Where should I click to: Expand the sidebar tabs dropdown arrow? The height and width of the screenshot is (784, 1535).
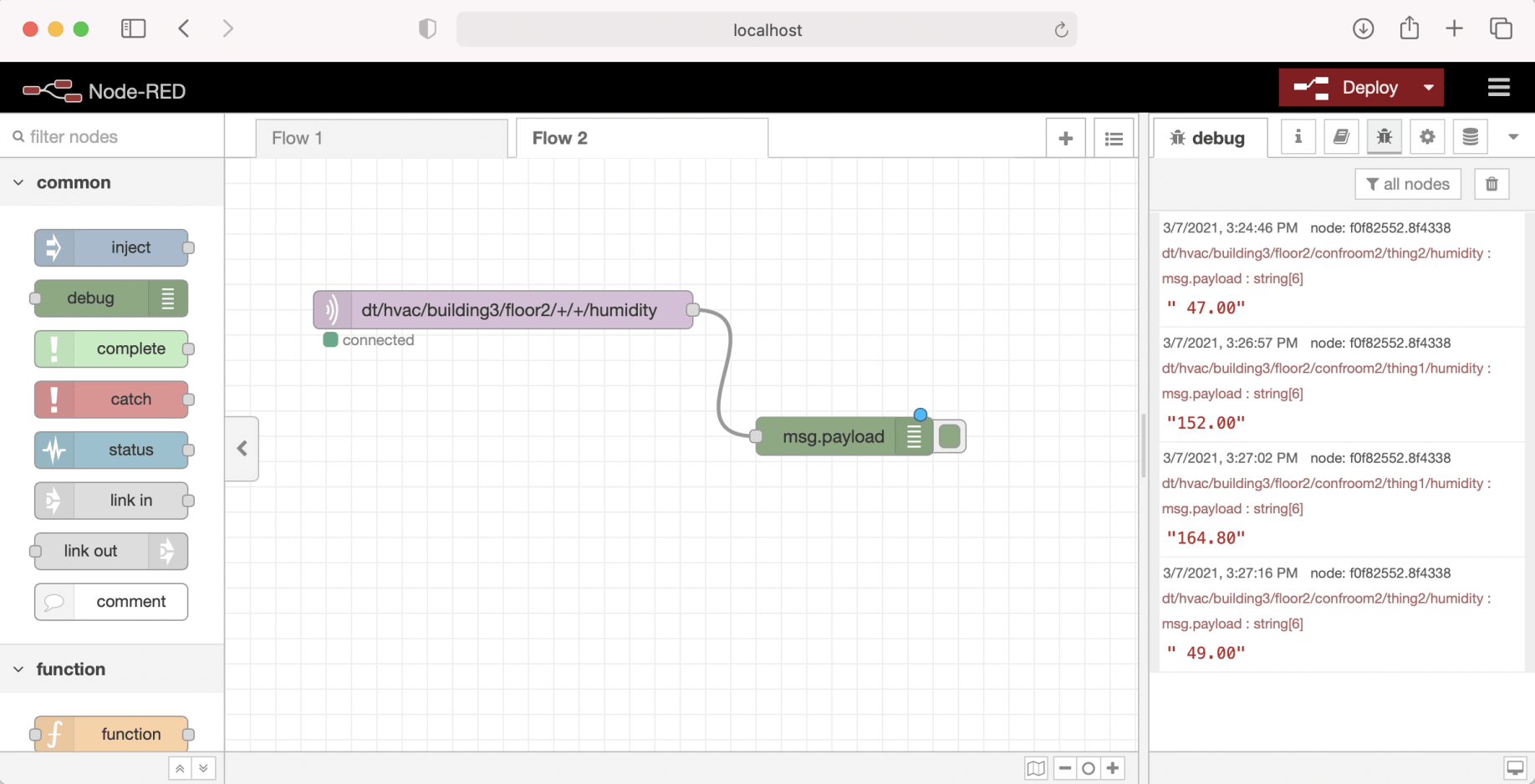[1513, 137]
